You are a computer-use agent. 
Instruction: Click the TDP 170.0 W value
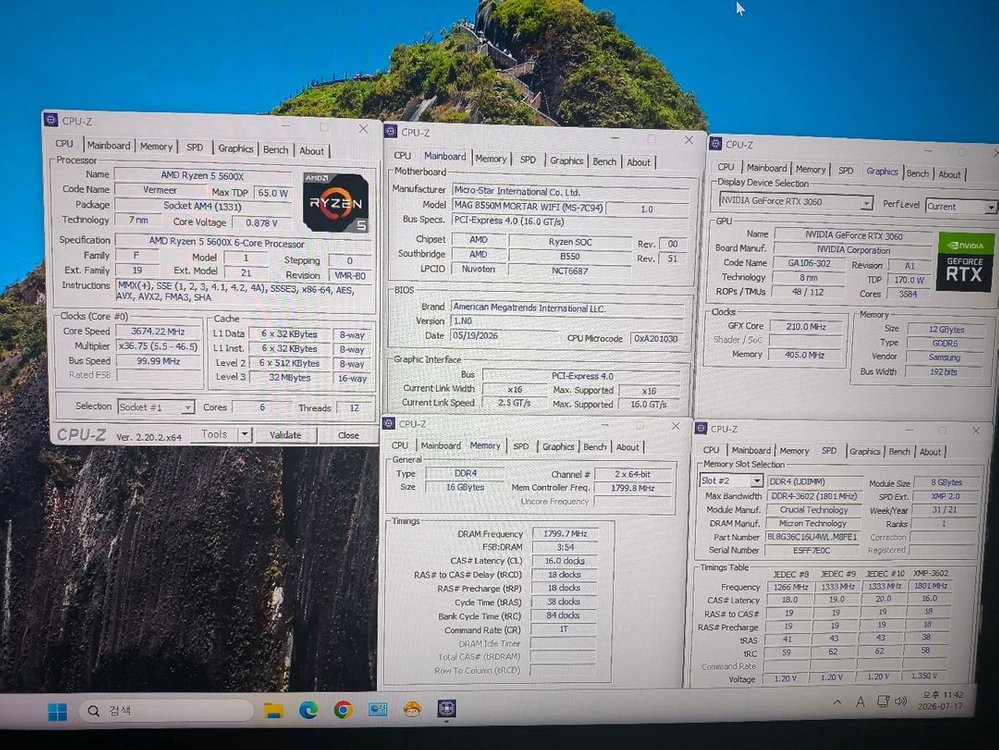pyautogui.click(x=908, y=280)
